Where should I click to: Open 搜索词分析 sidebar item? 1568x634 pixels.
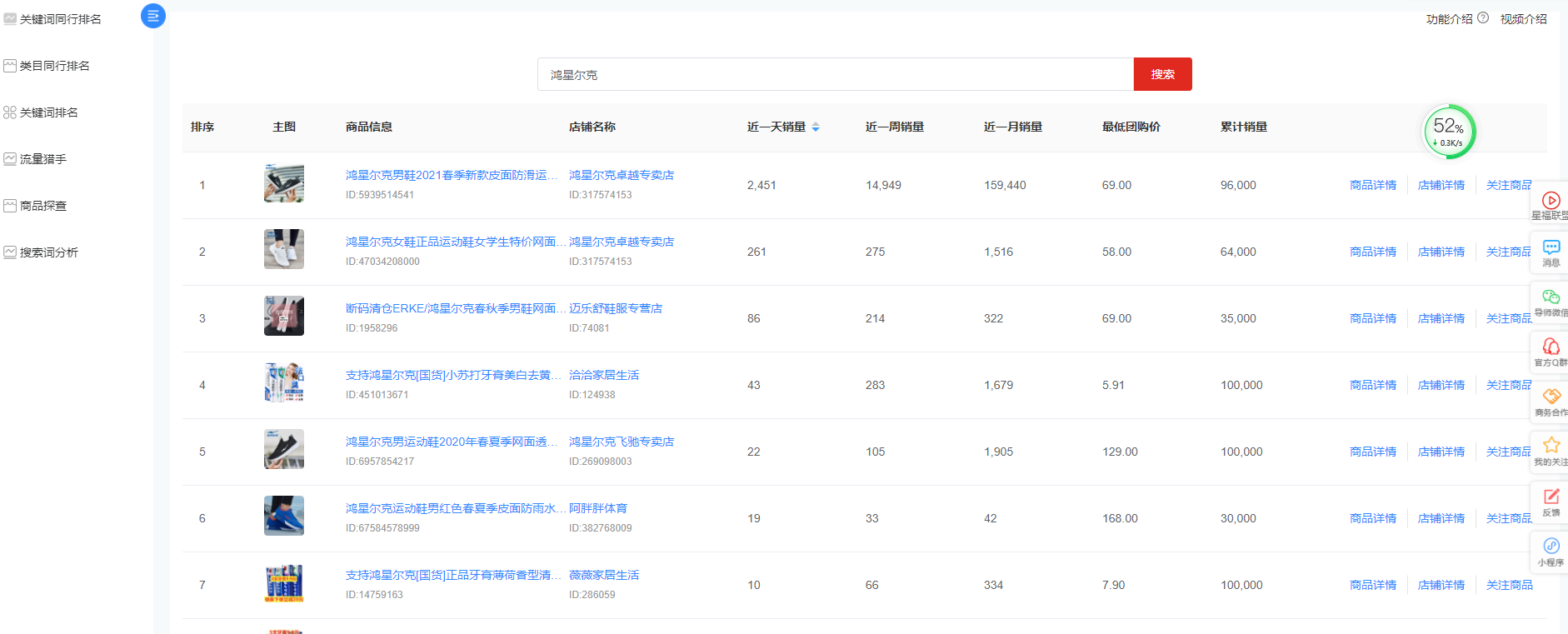(x=41, y=252)
